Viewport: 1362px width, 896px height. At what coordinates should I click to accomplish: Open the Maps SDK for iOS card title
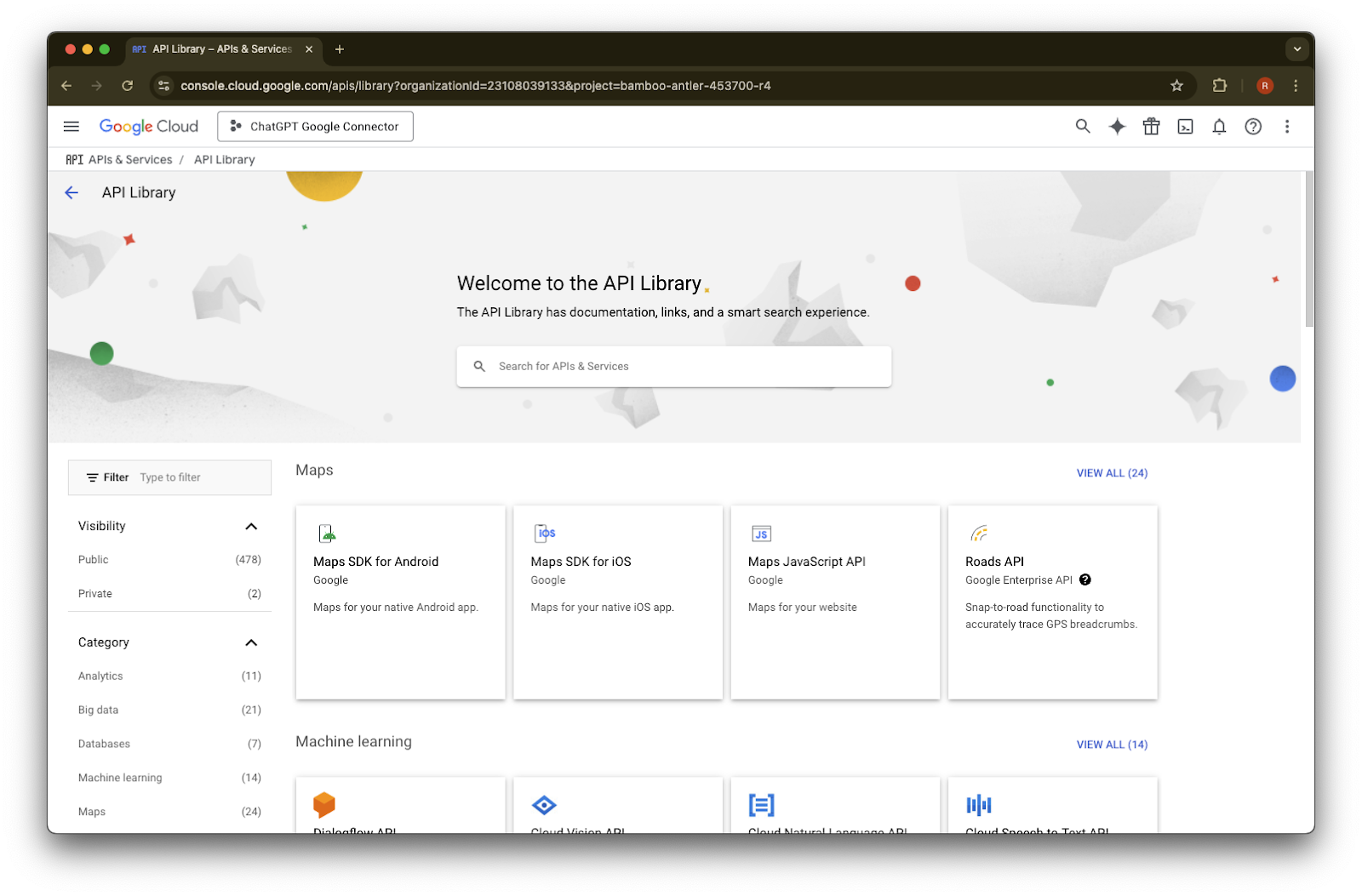581,562
